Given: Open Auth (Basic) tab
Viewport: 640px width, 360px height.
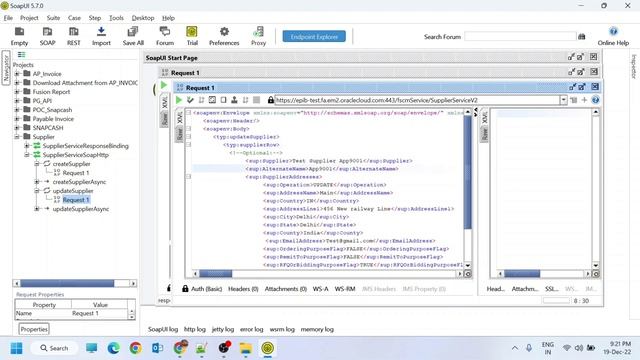Looking at the screenshot, I should click(x=207, y=289).
